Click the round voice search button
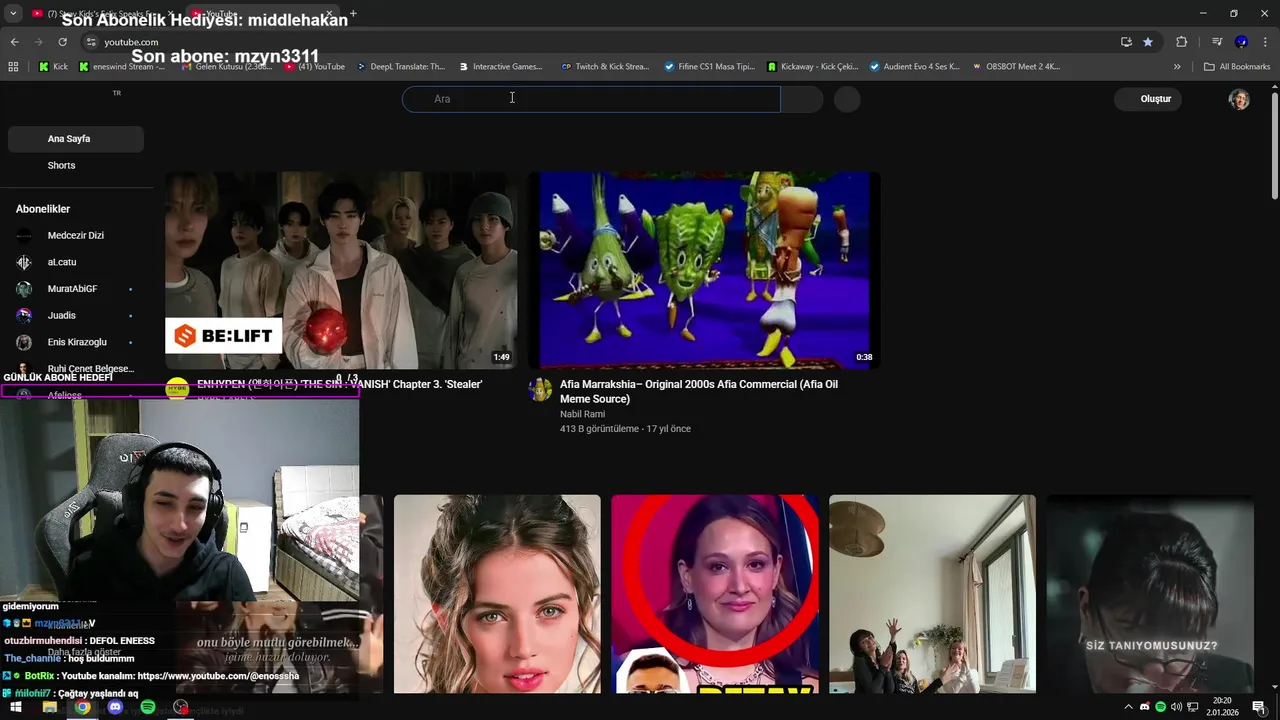1280x720 pixels. (x=847, y=99)
